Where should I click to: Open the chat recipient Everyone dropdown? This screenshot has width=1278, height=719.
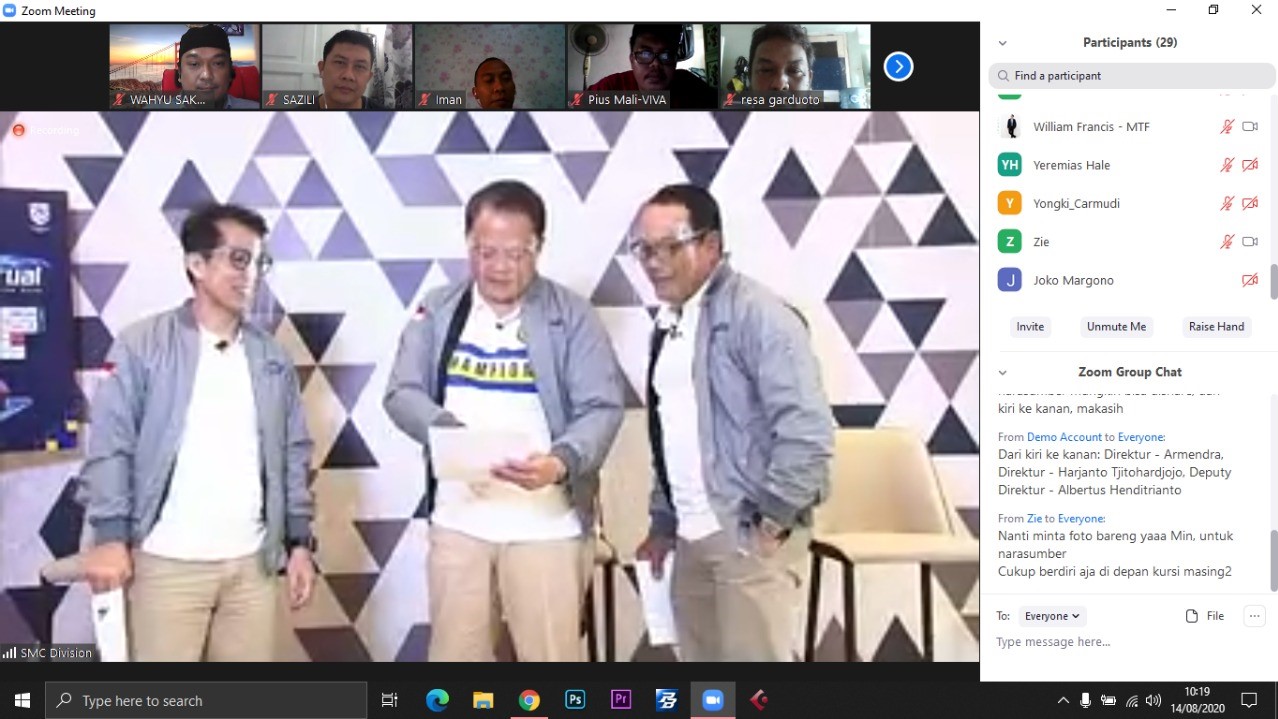(1053, 616)
